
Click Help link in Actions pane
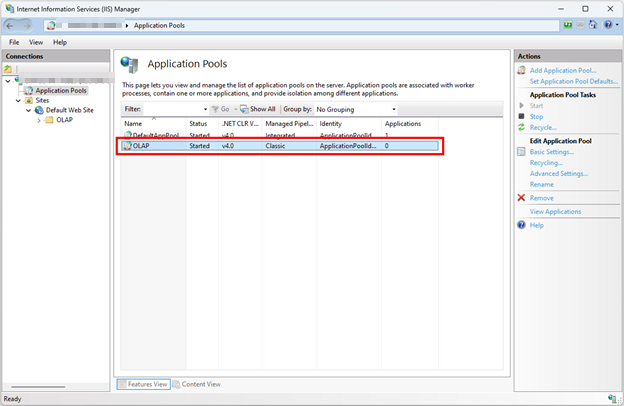coord(536,225)
